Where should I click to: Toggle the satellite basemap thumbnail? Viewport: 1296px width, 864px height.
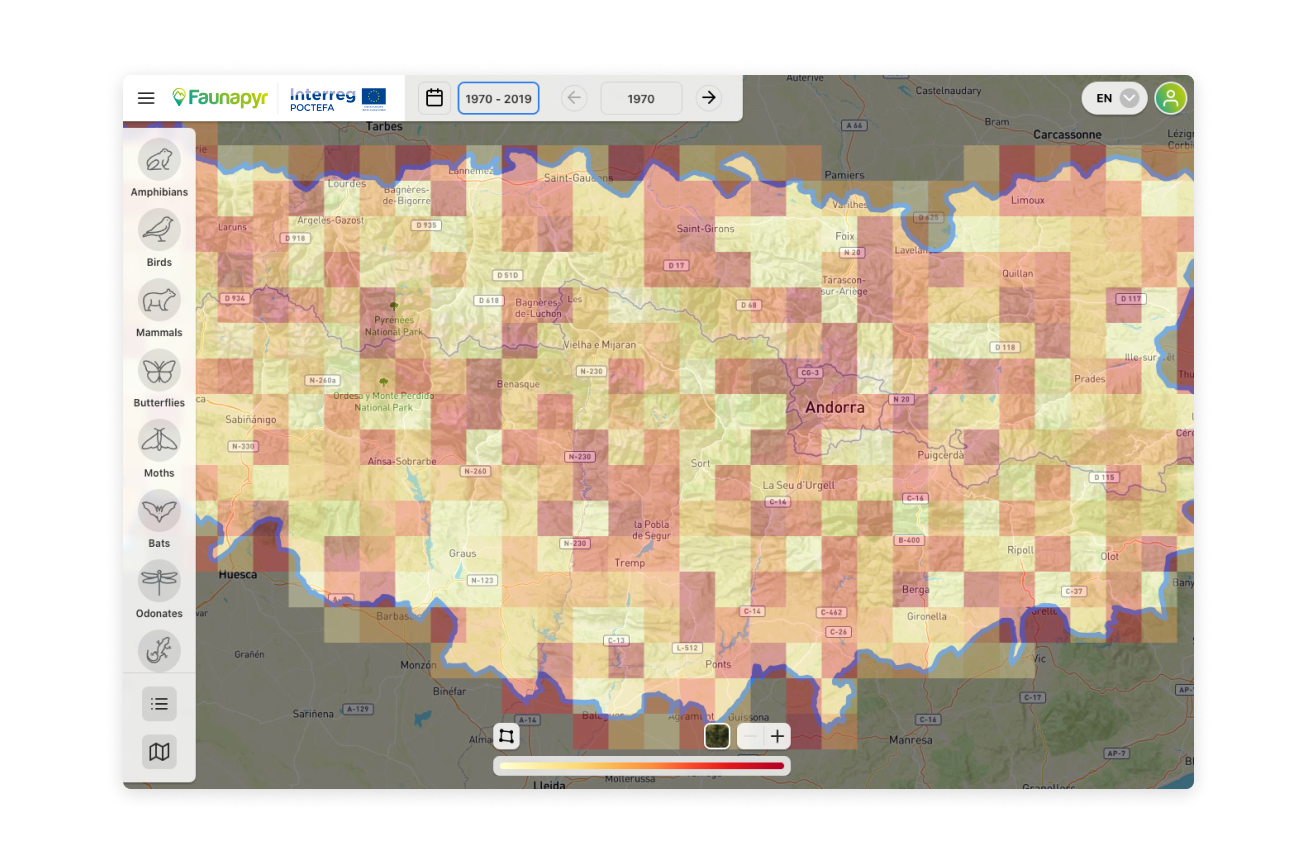click(x=717, y=736)
